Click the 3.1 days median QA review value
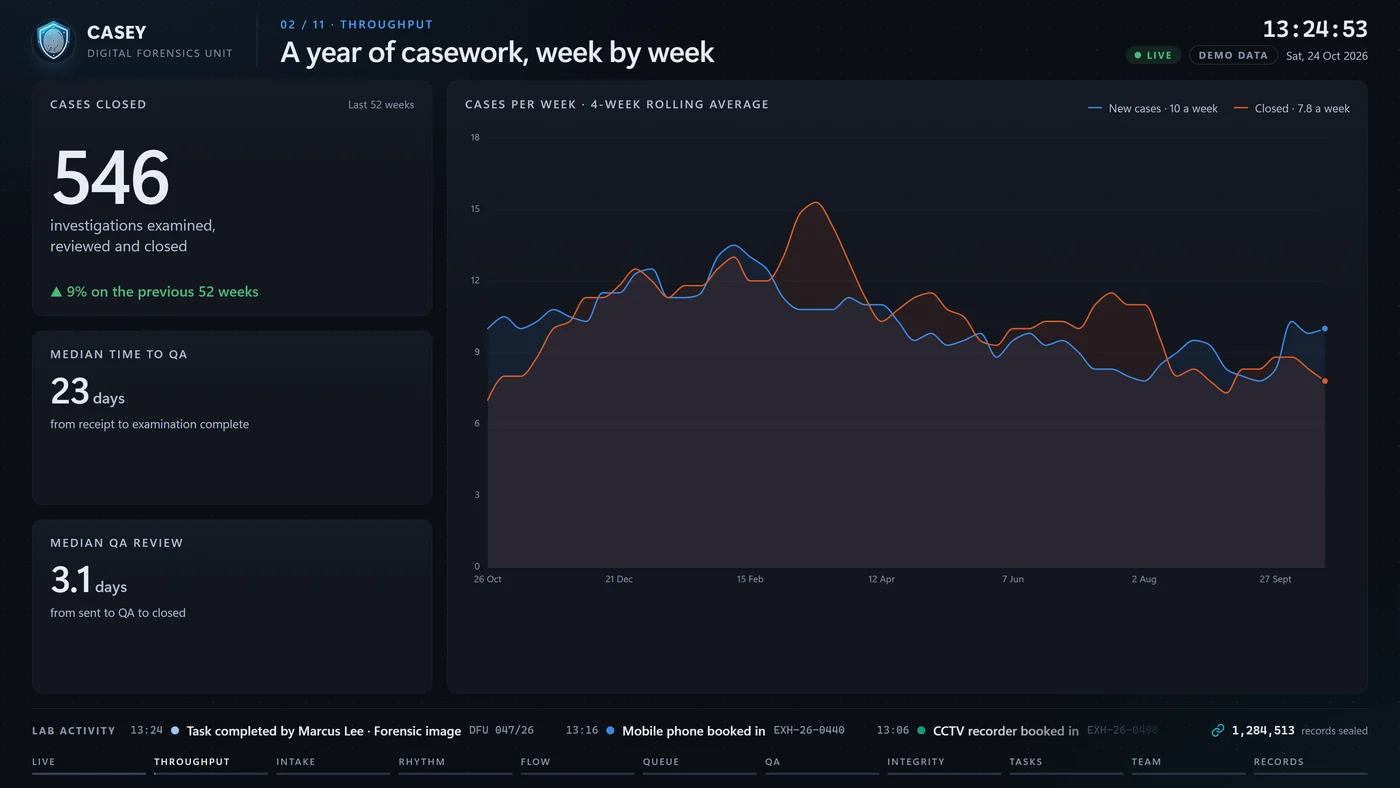1400x788 pixels. (89, 581)
